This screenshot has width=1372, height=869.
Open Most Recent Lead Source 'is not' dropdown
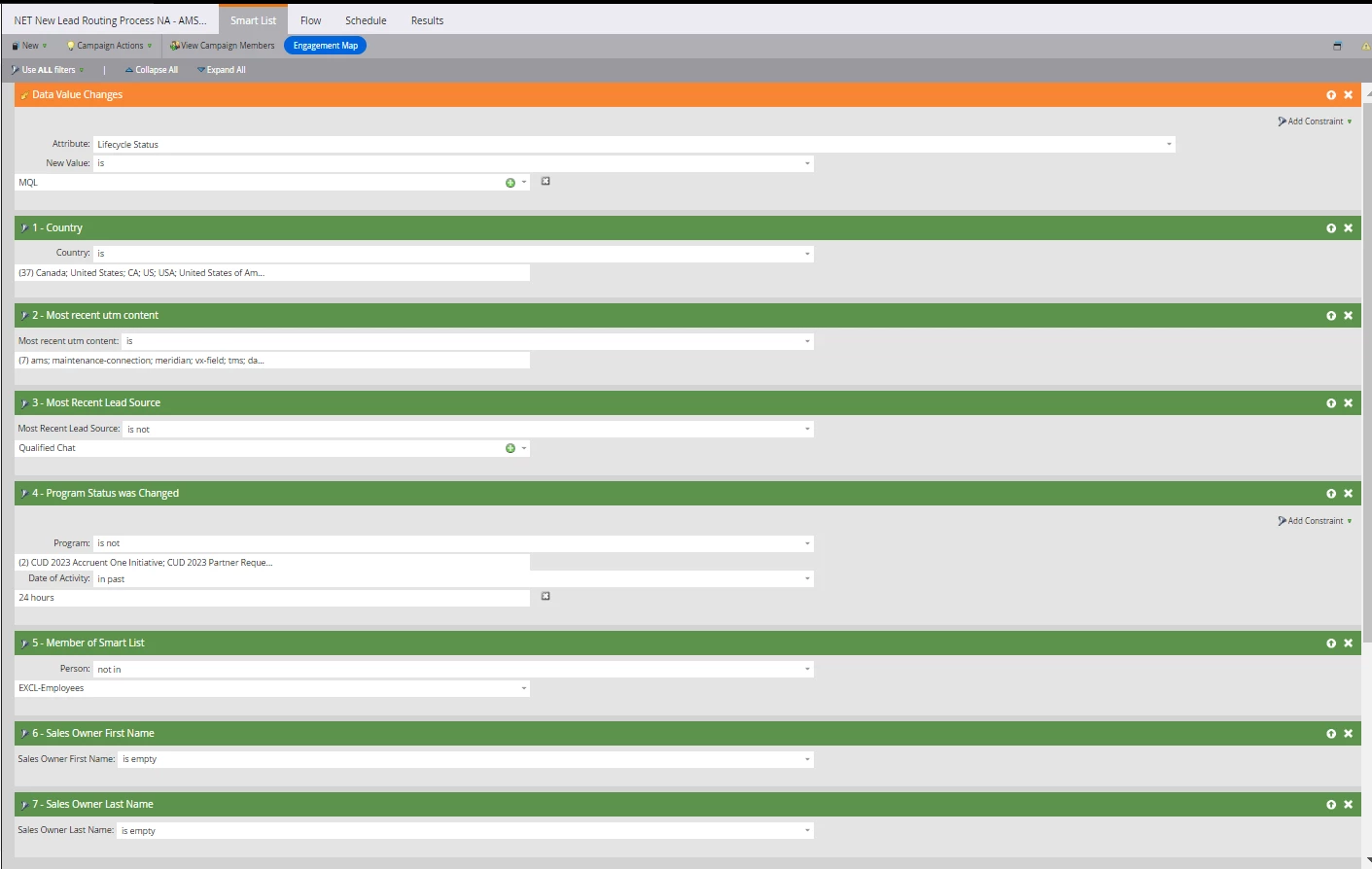tap(807, 429)
